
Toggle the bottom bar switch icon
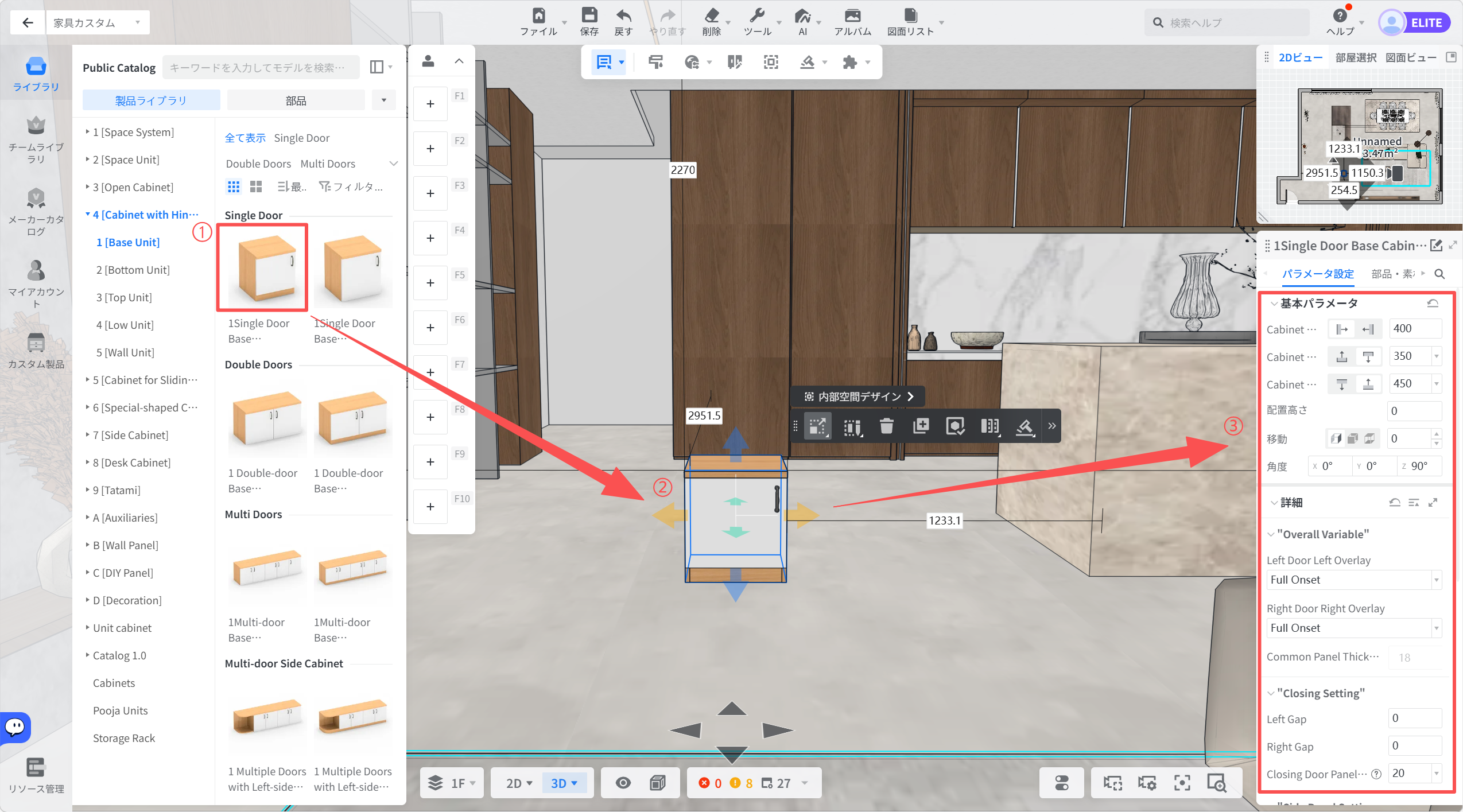click(x=1062, y=783)
